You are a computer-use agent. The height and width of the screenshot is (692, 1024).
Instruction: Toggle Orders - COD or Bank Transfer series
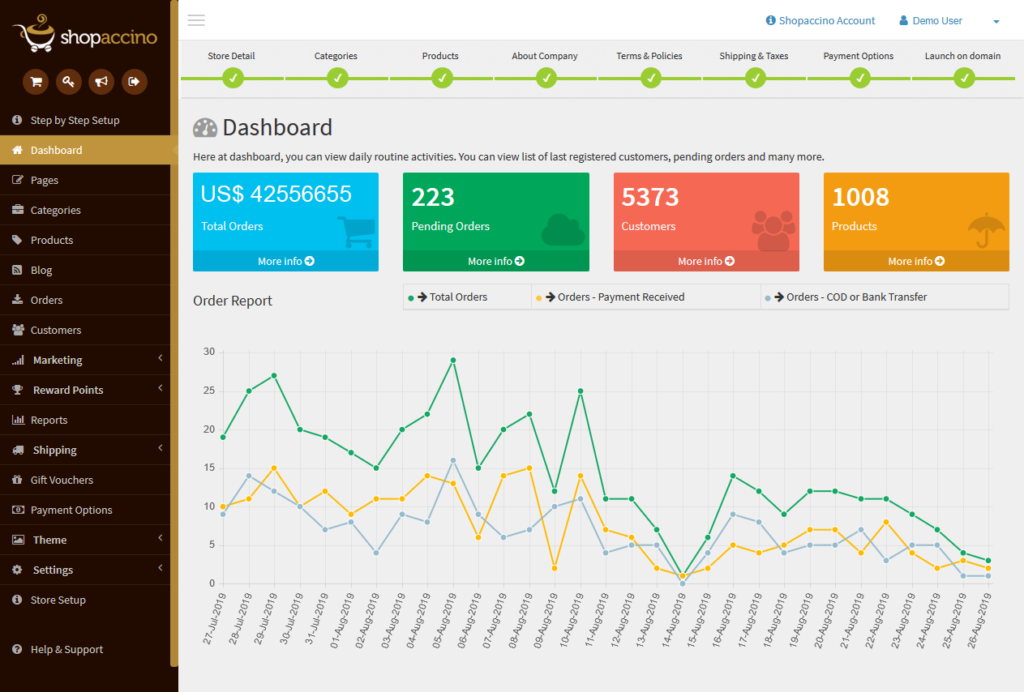(850, 297)
